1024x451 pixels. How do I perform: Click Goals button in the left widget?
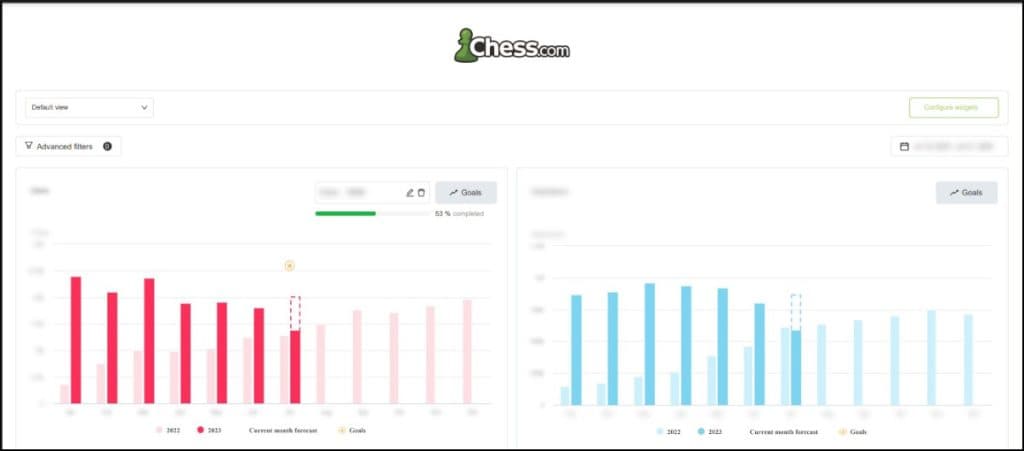(466, 193)
